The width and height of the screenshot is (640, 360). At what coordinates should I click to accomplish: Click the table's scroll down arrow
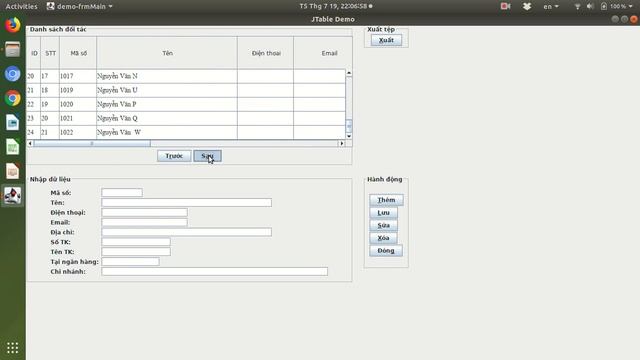[x=349, y=136]
